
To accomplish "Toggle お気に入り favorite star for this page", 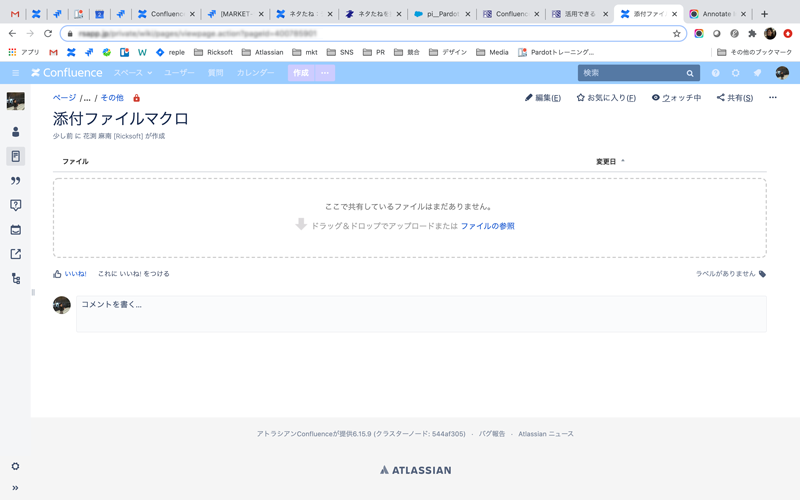I will click(x=606, y=98).
